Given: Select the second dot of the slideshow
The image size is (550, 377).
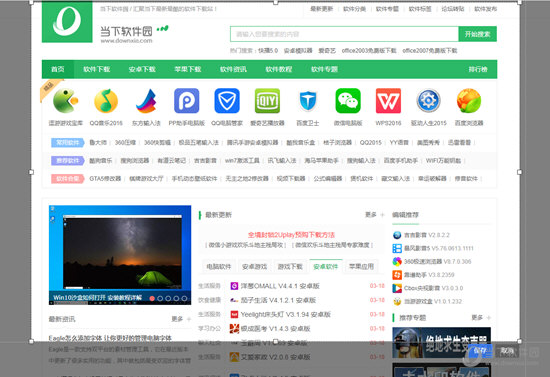Looking at the screenshot, I should tap(160, 298).
